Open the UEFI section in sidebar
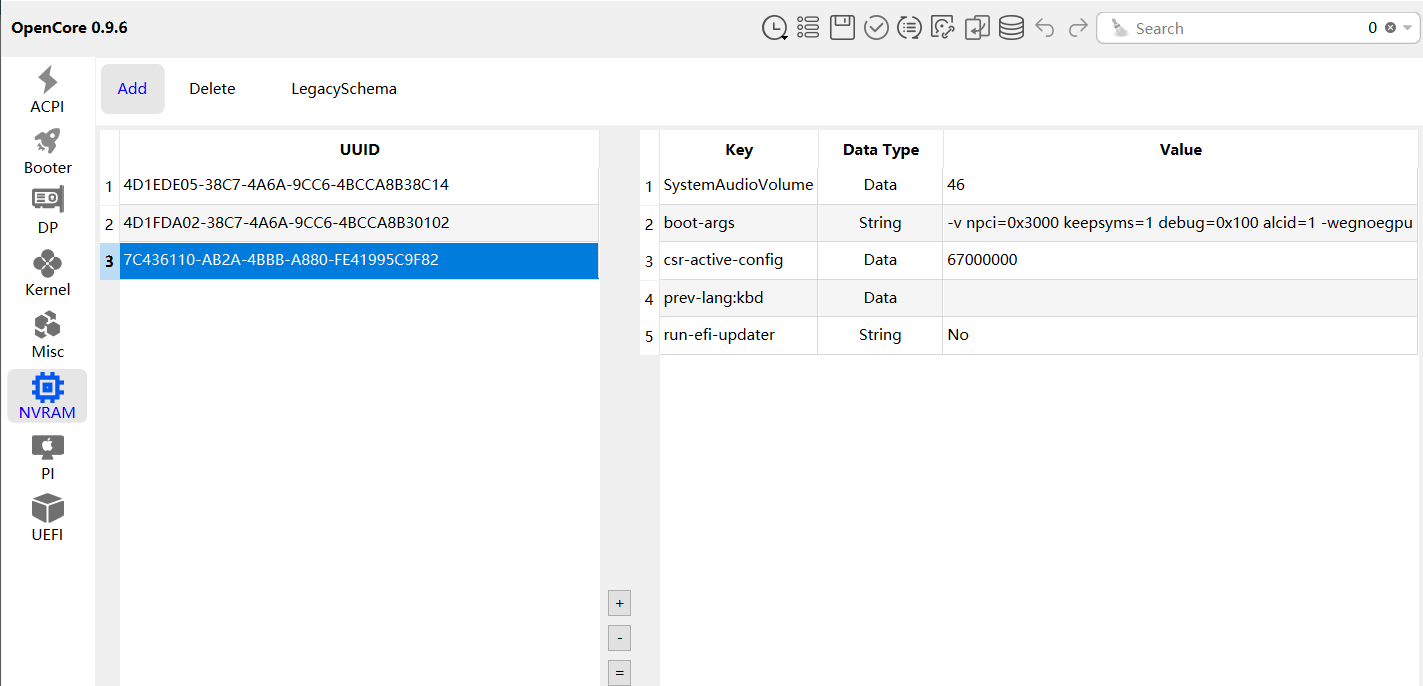This screenshot has width=1423, height=686. pyautogui.click(x=47, y=518)
